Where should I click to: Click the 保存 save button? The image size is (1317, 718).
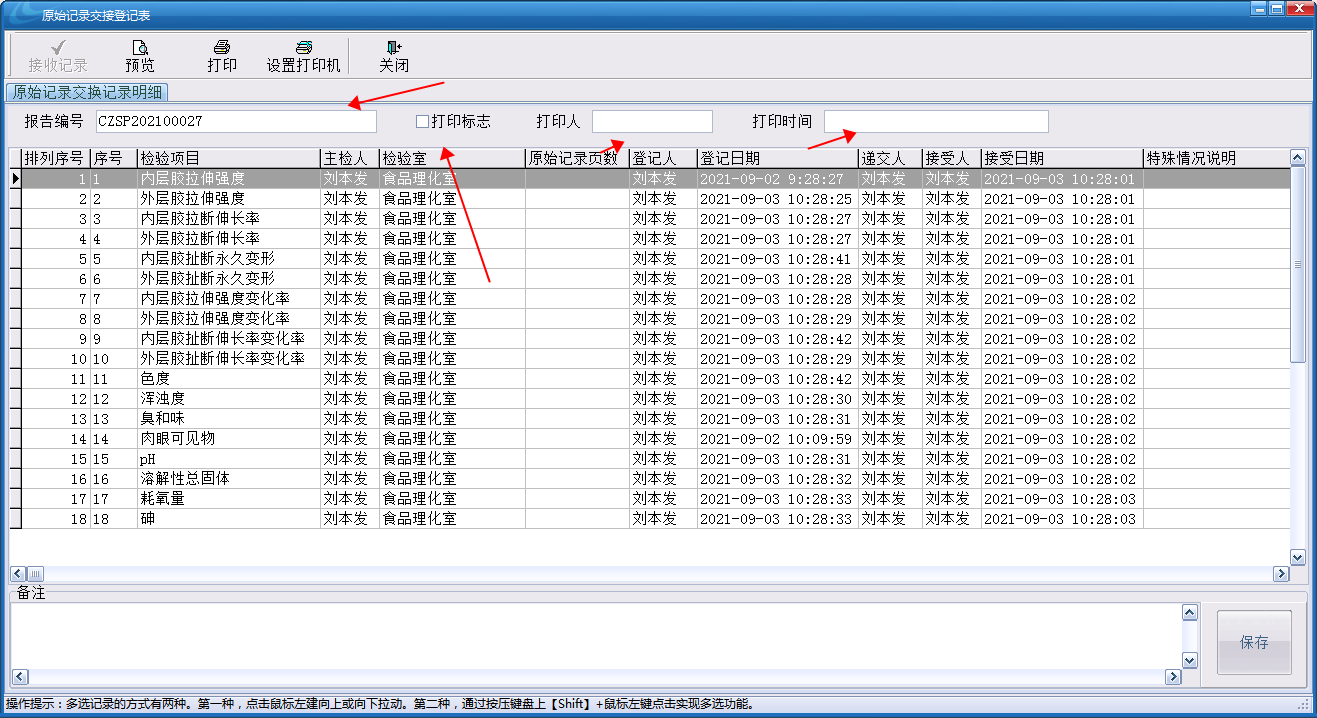tap(1253, 642)
